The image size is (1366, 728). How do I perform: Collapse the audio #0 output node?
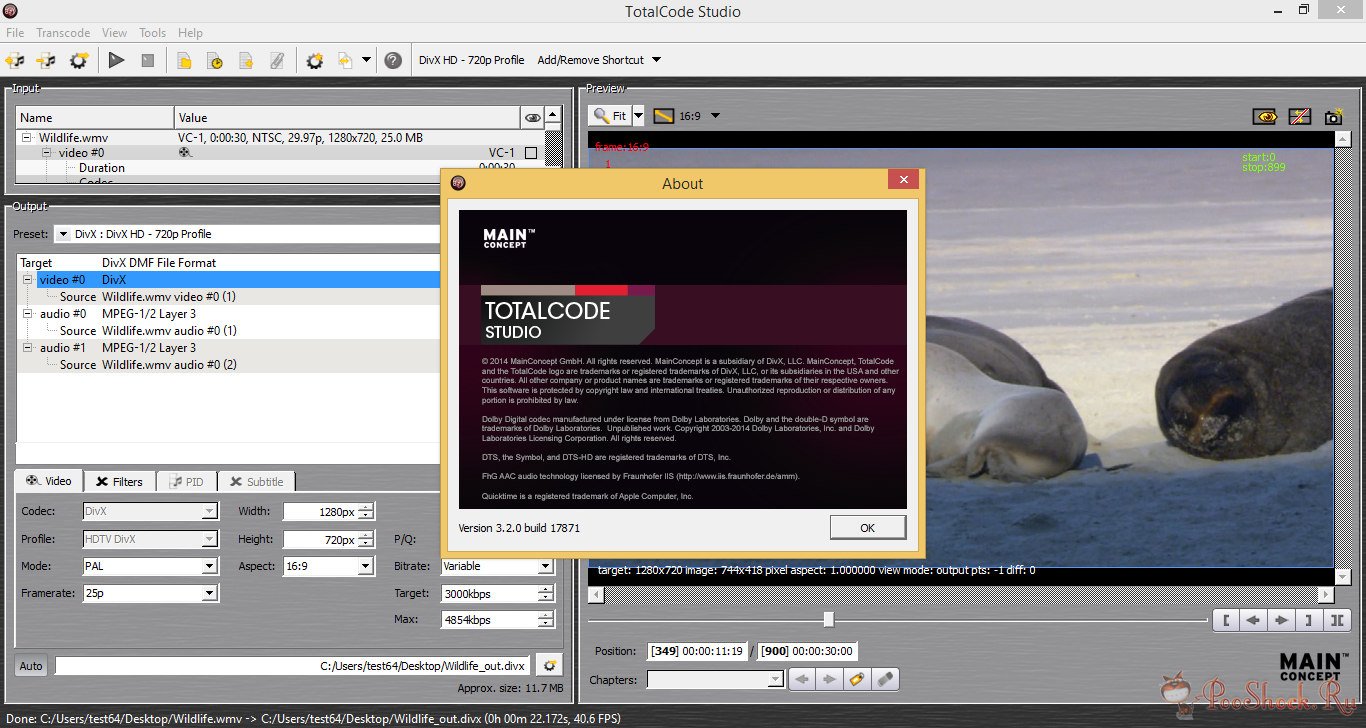click(x=28, y=314)
